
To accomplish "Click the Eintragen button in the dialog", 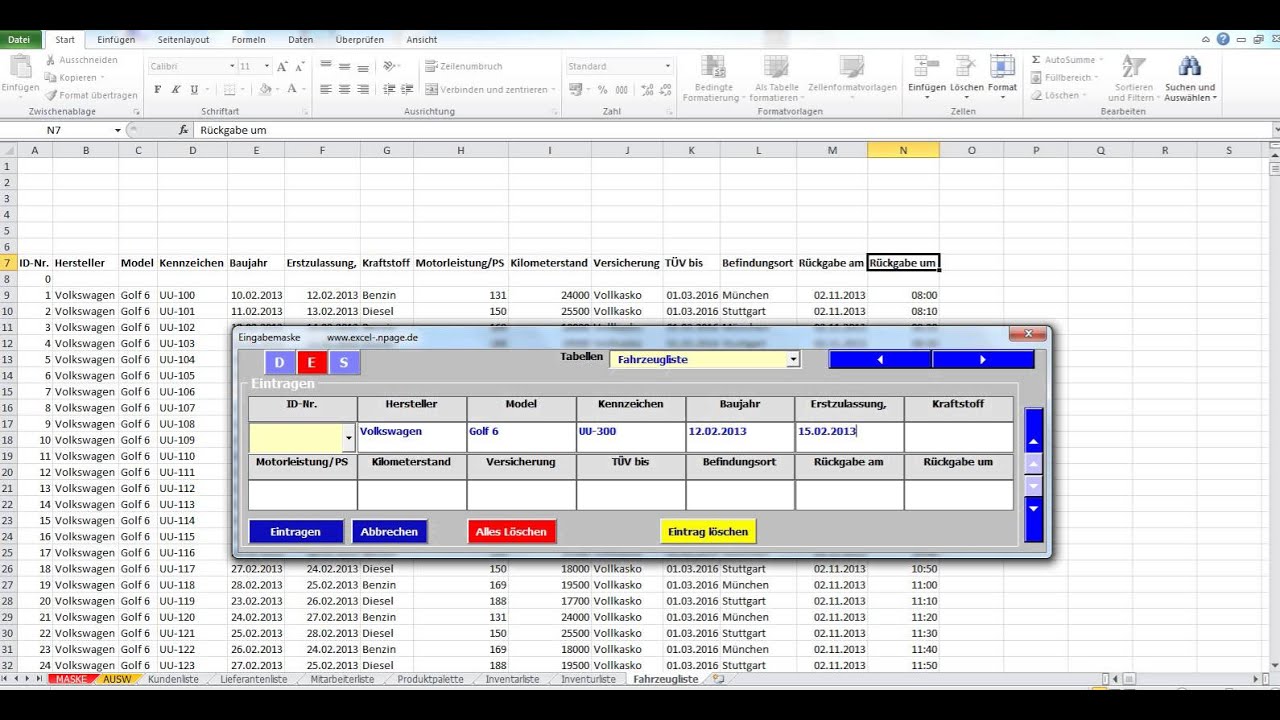I will click(x=296, y=531).
